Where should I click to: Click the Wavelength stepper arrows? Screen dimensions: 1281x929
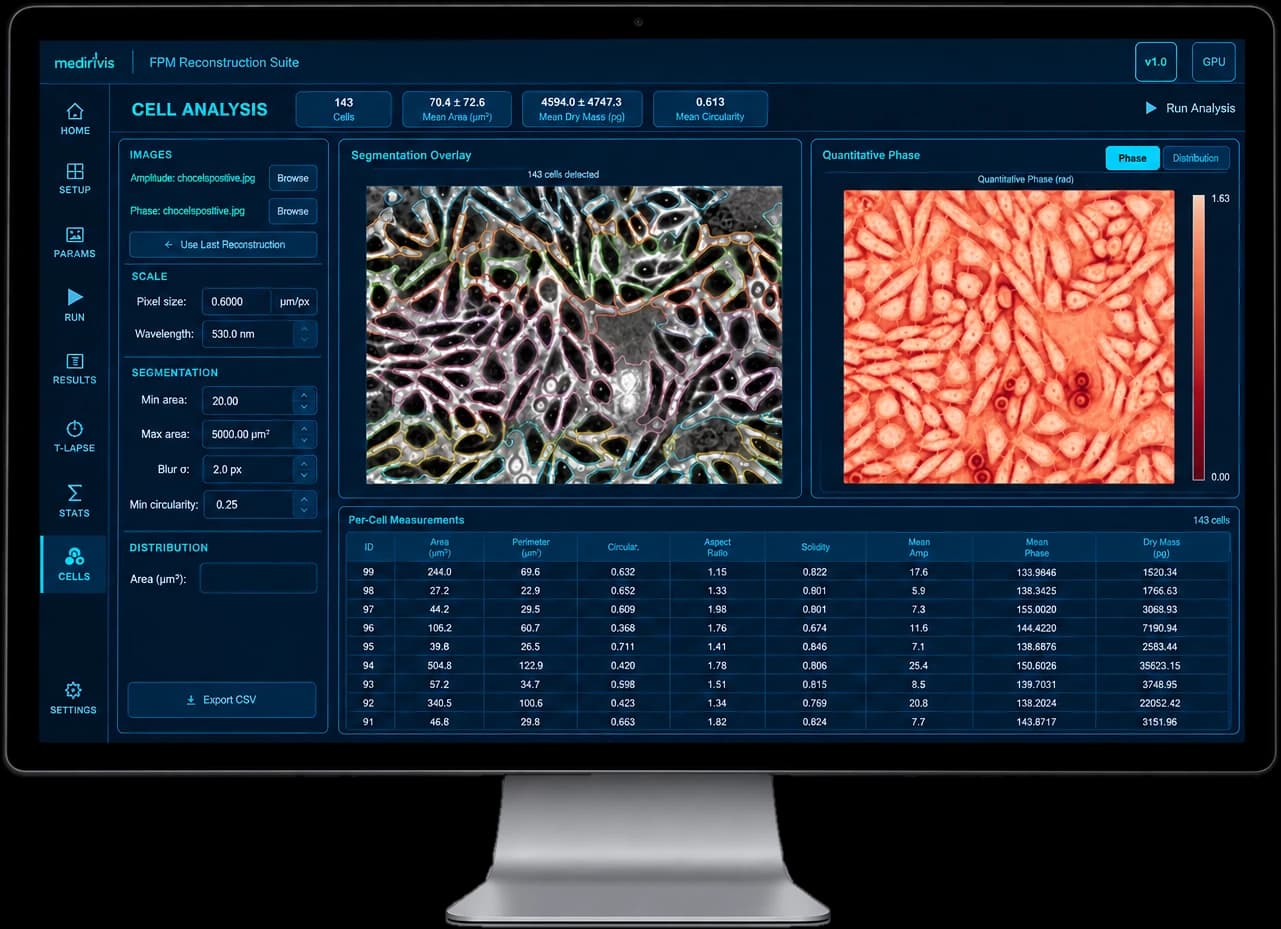point(305,334)
